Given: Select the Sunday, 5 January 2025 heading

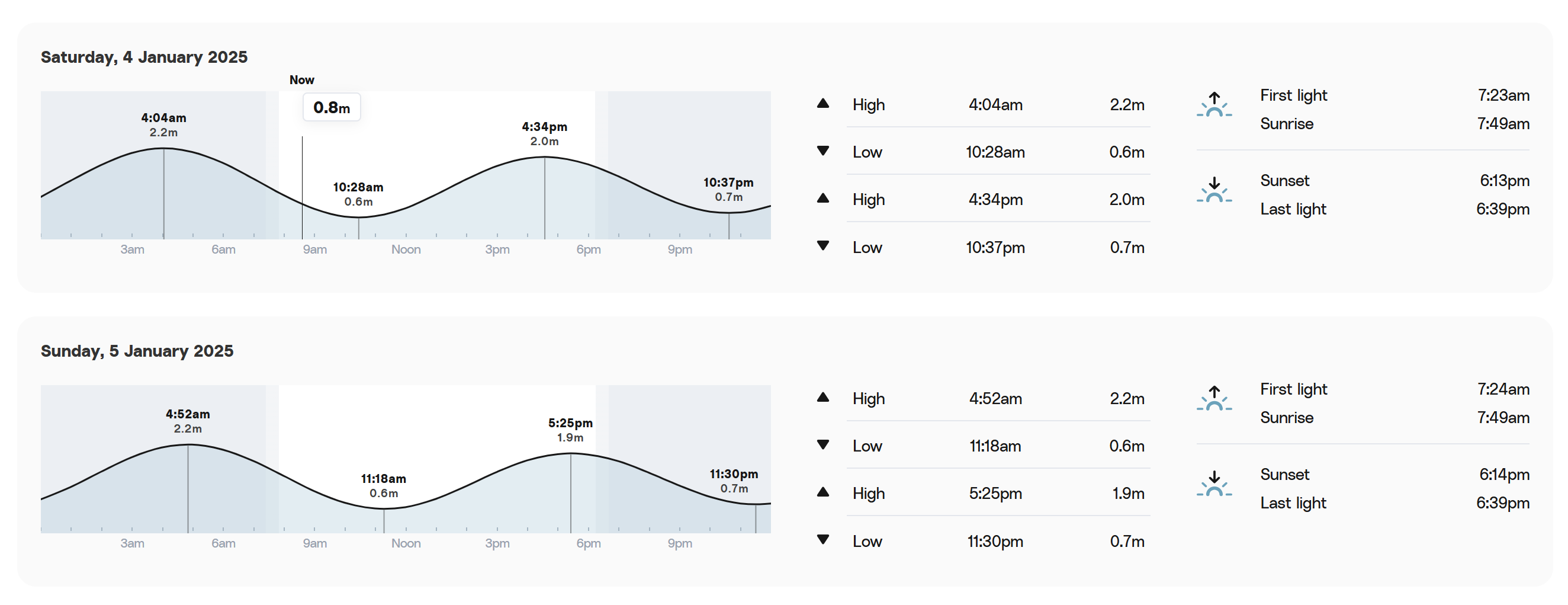Looking at the screenshot, I should point(137,351).
